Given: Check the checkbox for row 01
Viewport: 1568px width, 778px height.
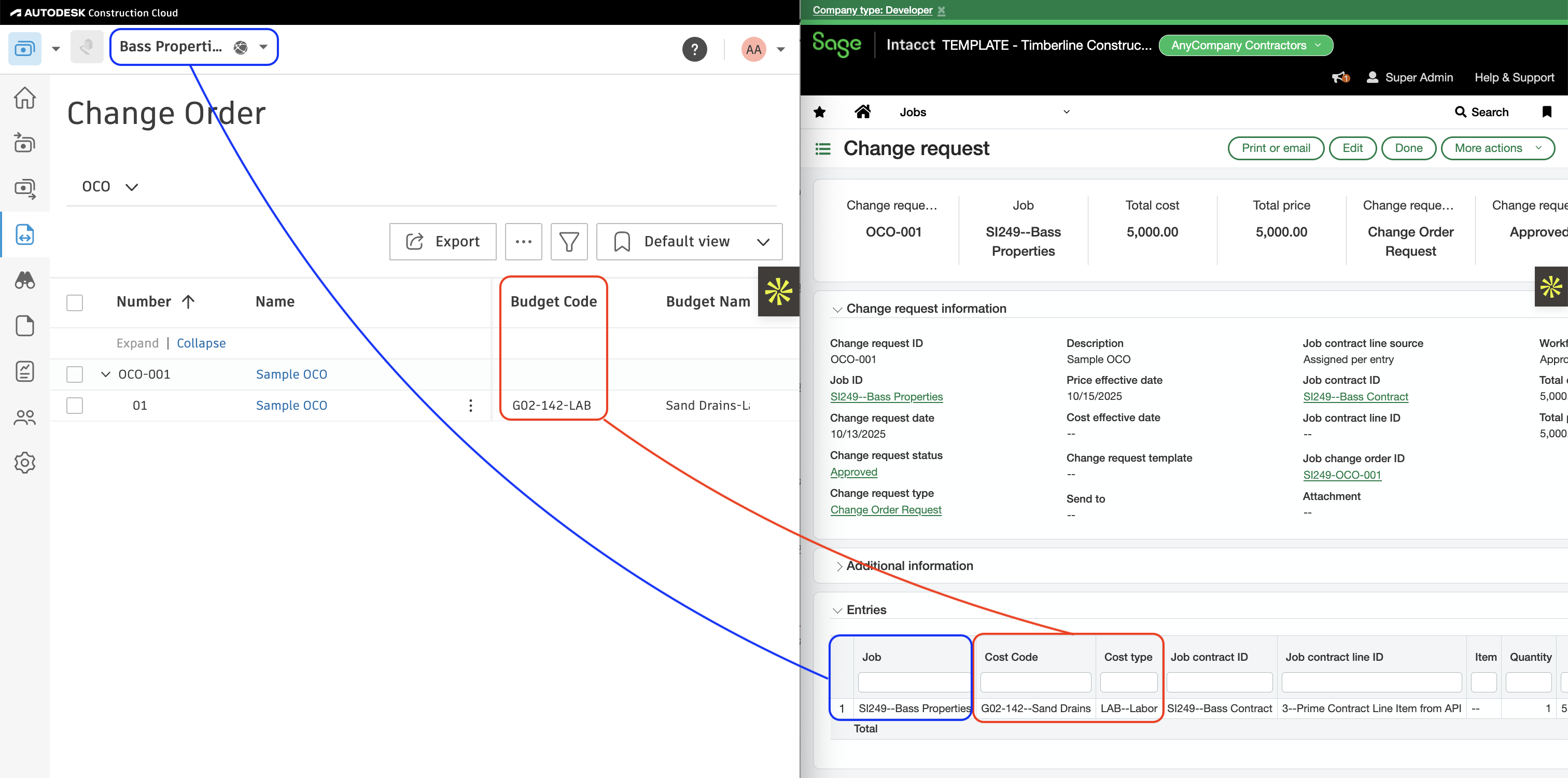Looking at the screenshot, I should point(74,405).
